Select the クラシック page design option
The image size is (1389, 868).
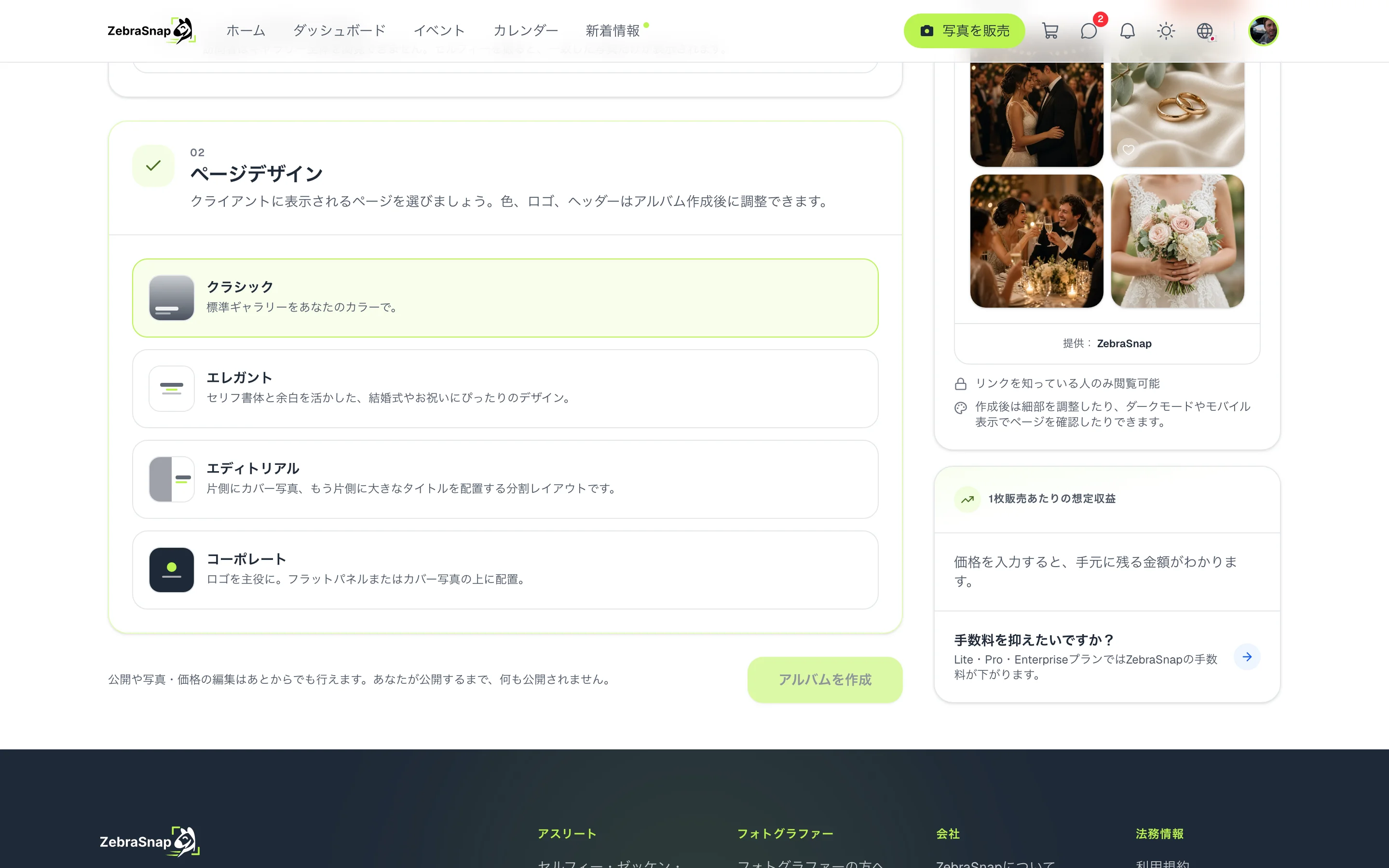coord(505,298)
